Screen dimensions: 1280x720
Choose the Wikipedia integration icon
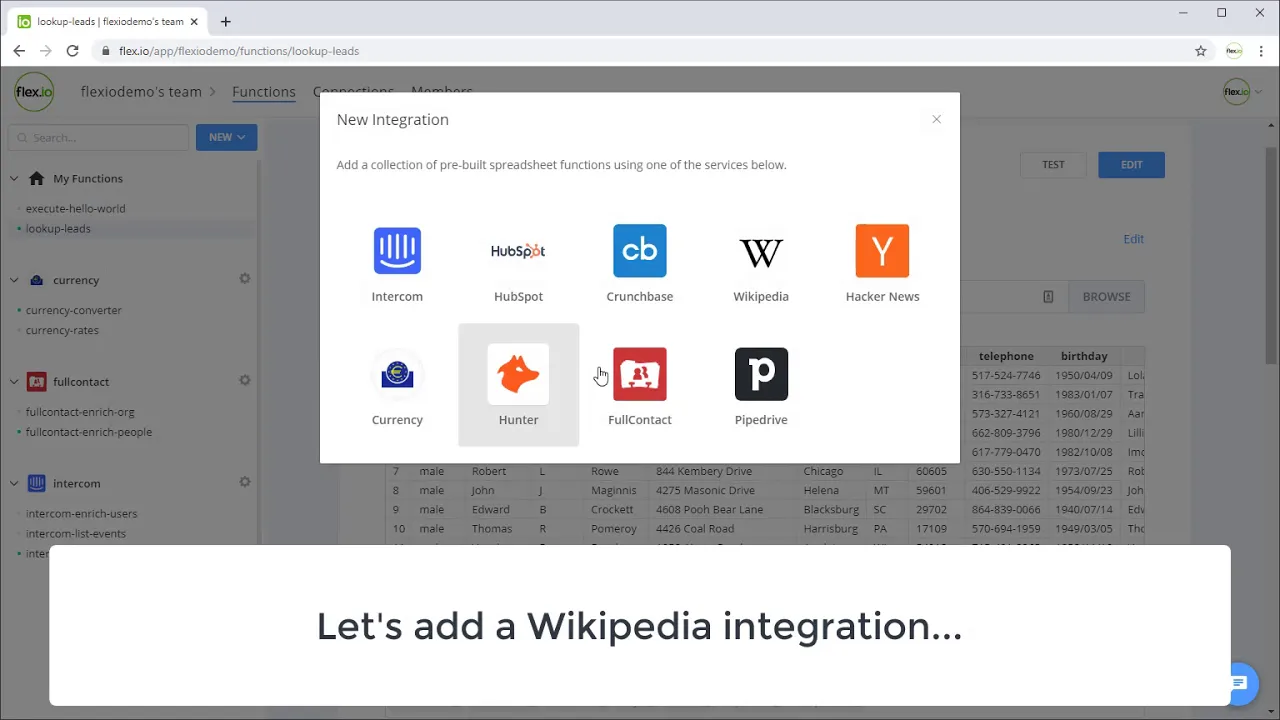(761, 252)
